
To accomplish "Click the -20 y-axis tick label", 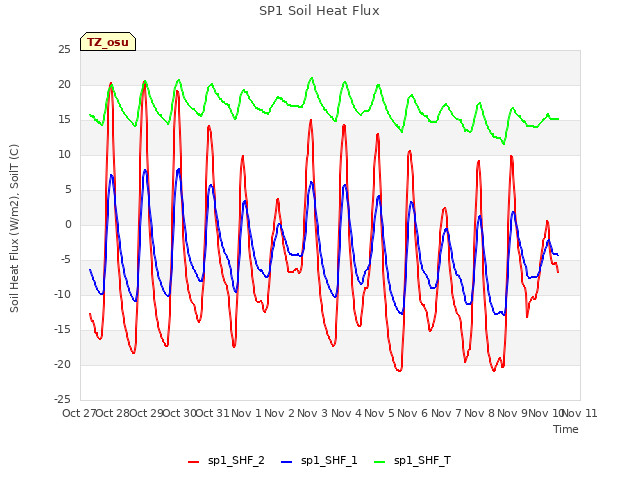I will pyautogui.click(x=63, y=365).
